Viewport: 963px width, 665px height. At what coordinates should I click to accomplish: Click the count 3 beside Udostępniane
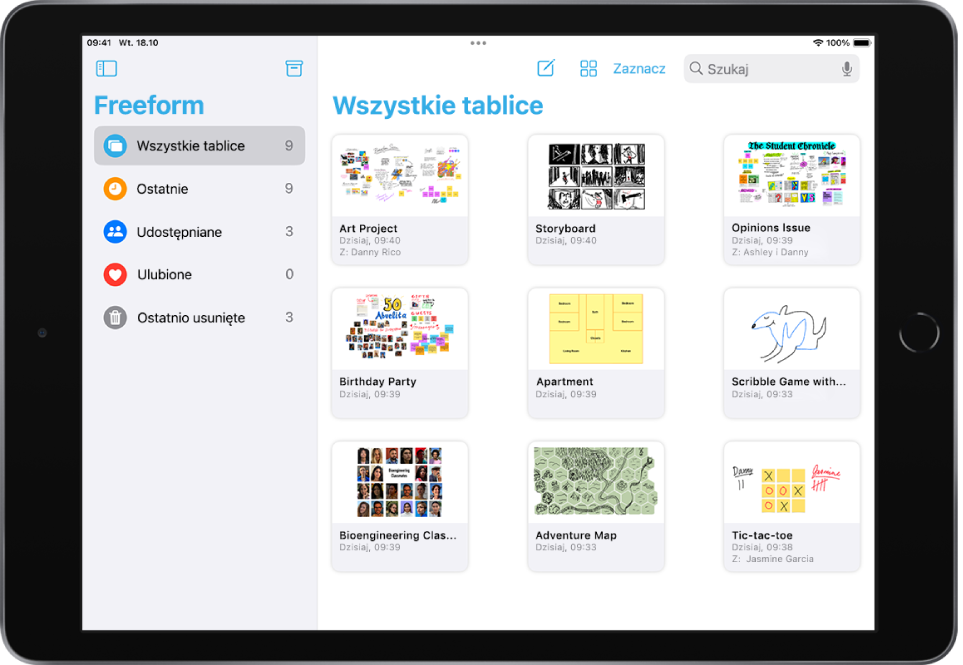point(289,231)
